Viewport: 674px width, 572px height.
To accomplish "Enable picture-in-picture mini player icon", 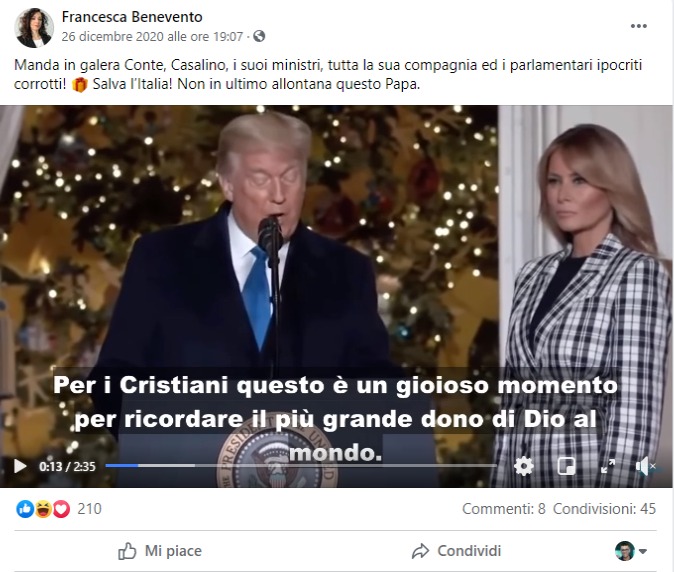I will tap(566, 466).
